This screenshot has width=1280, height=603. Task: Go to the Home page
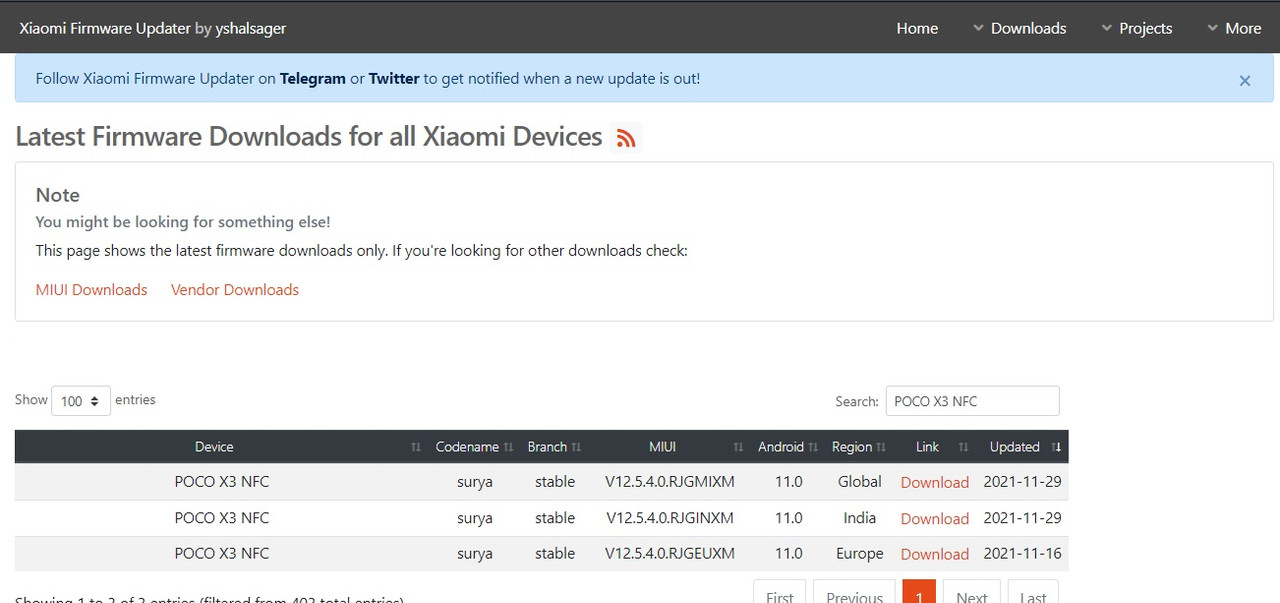click(917, 28)
